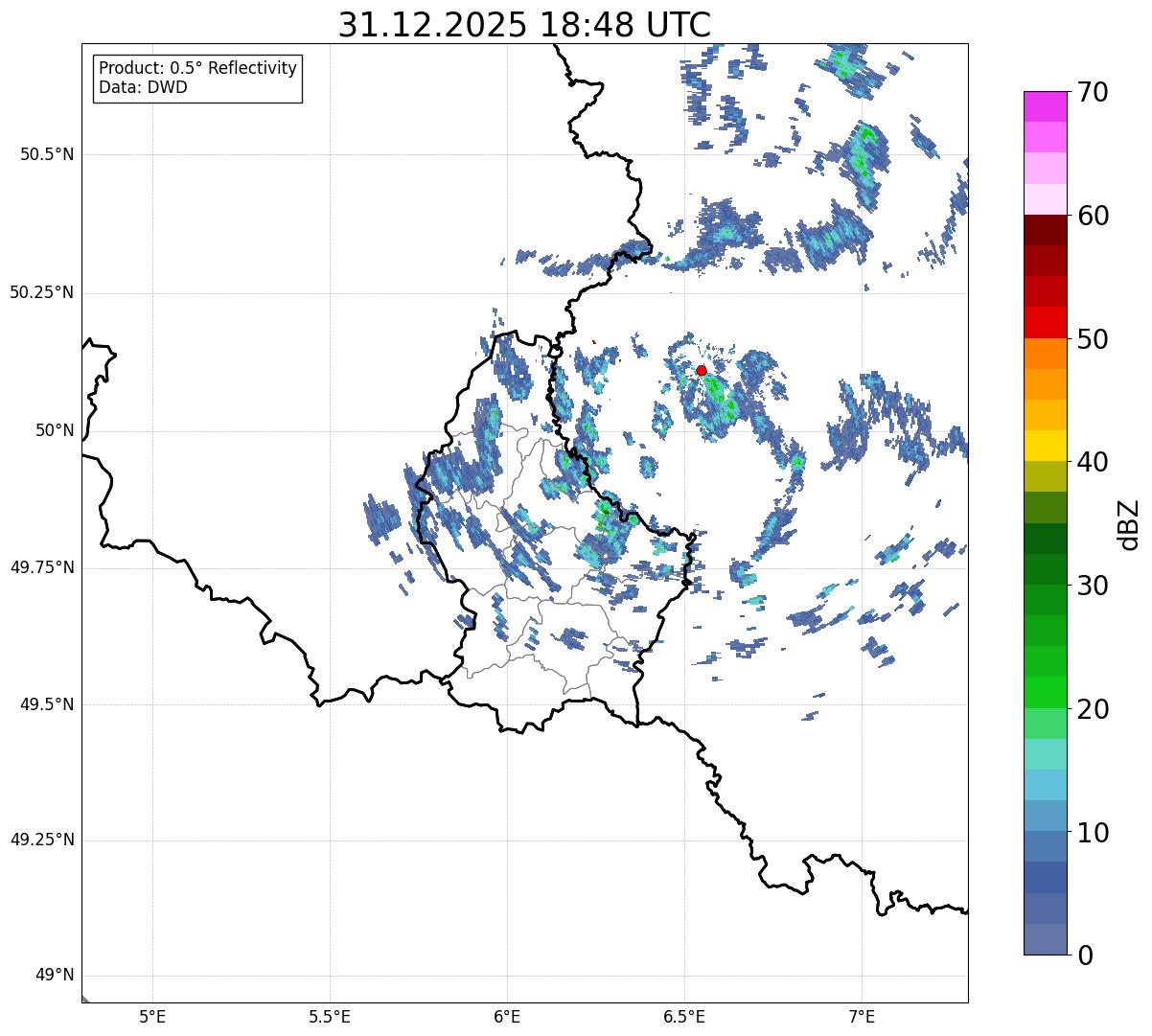Image resolution: width=1152 pixels, height=1036 pixels.
Task: Click the colorbar tick label 20
Action: 1093,709
